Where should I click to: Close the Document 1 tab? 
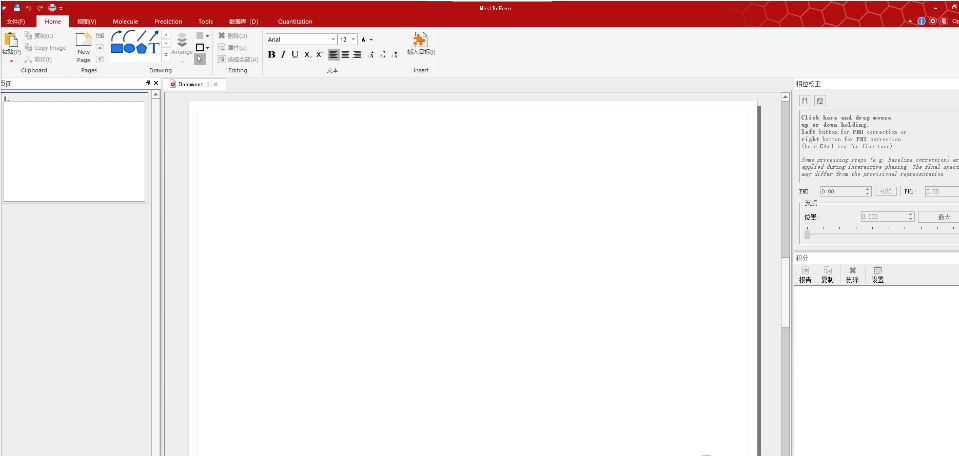[215, 84]
